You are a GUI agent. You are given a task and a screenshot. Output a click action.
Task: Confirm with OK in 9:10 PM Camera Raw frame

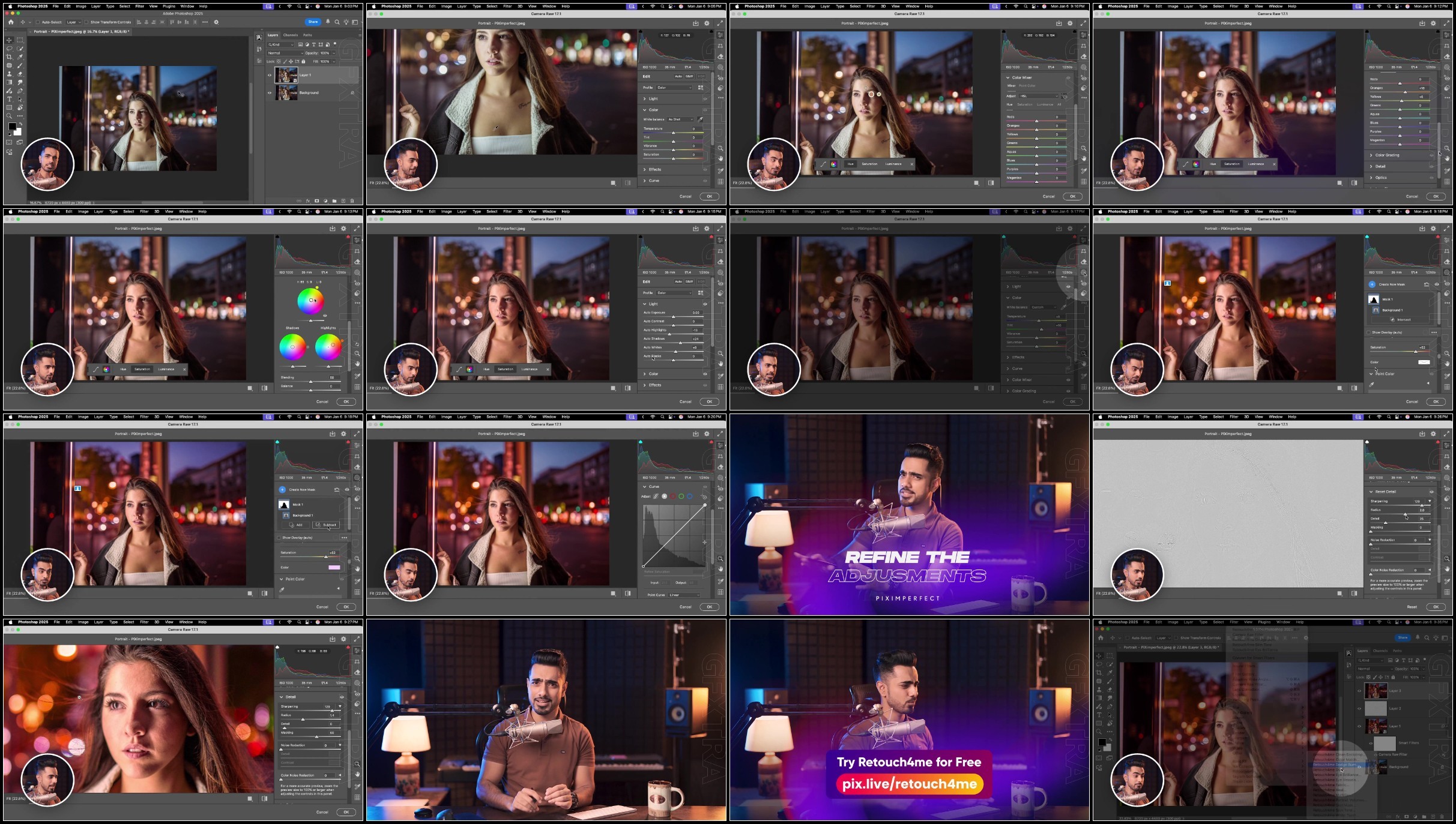(x=1073, y=196)
